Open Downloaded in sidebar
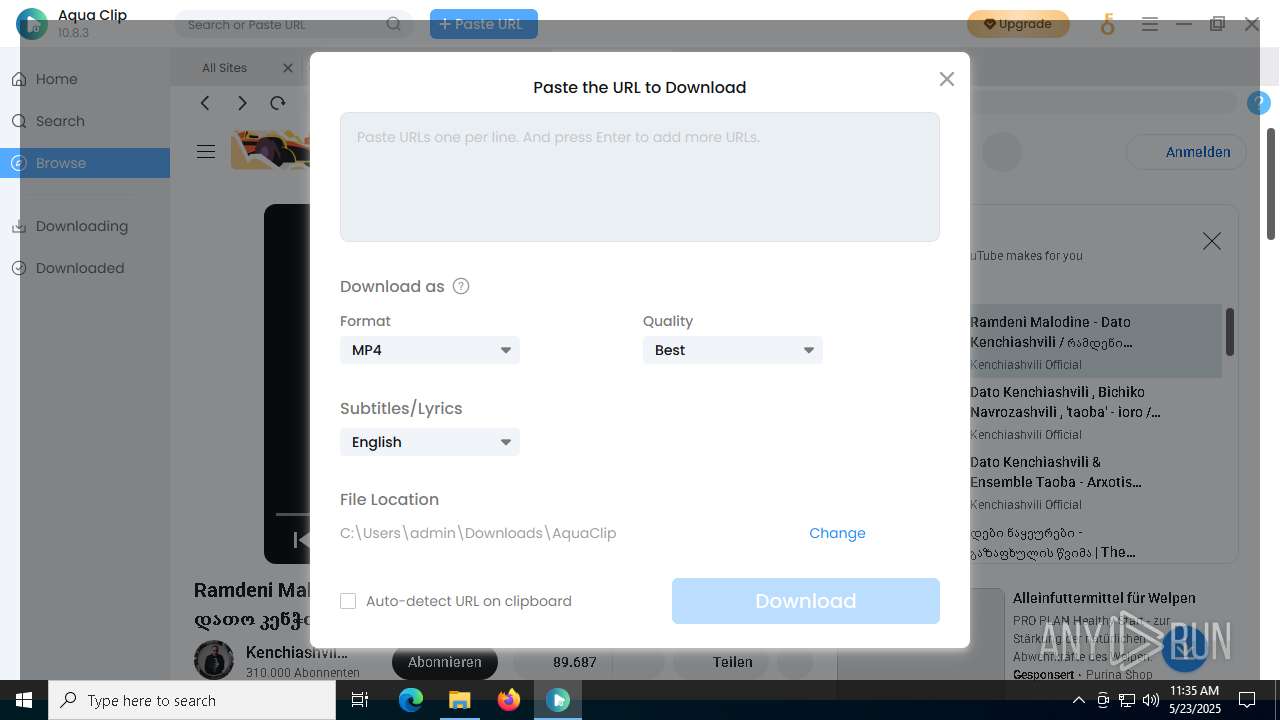Viewport: 1280px width, 720px height. click(85, 268)
